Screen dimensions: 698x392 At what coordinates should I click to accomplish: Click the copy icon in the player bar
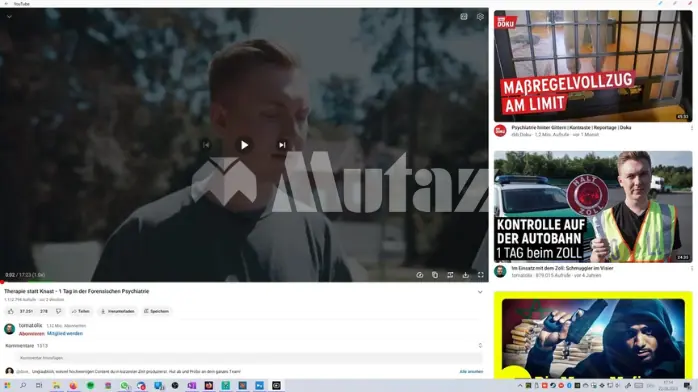point(435,275)
